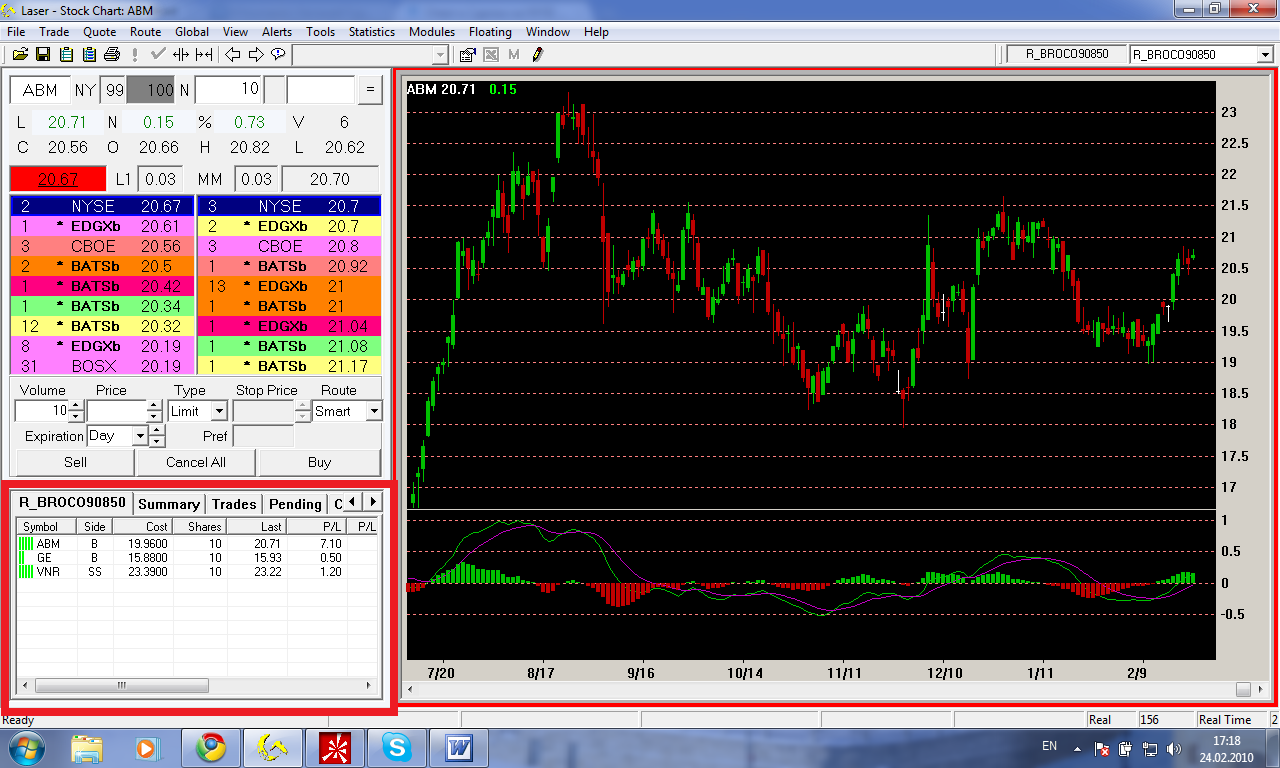Click the Cancel All button
The height and width of the screenshot is (768, 1280).
196,462
